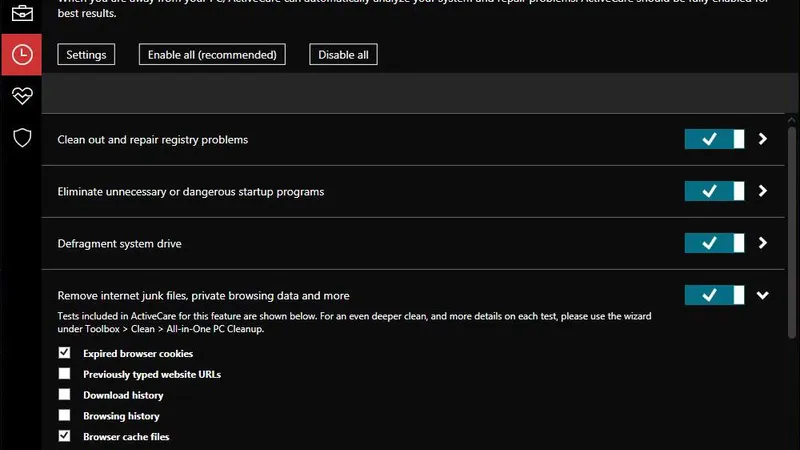Image resolution: width=800 pixels, height=450 pixels.
Task: Open the shield security sidebar icon
Action: pos(21,137)
